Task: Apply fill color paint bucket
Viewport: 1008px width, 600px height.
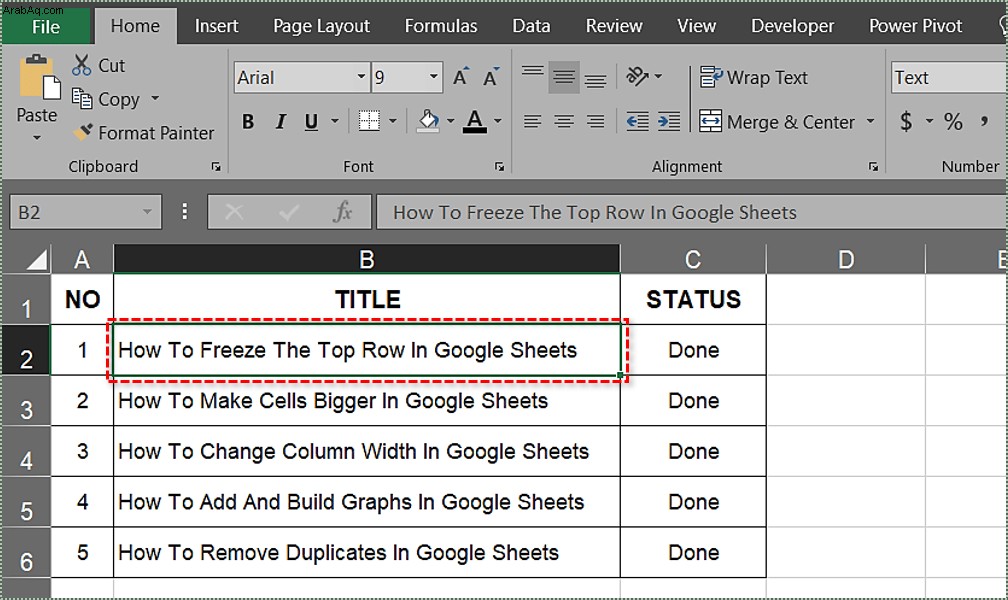Action: point(428,121)
